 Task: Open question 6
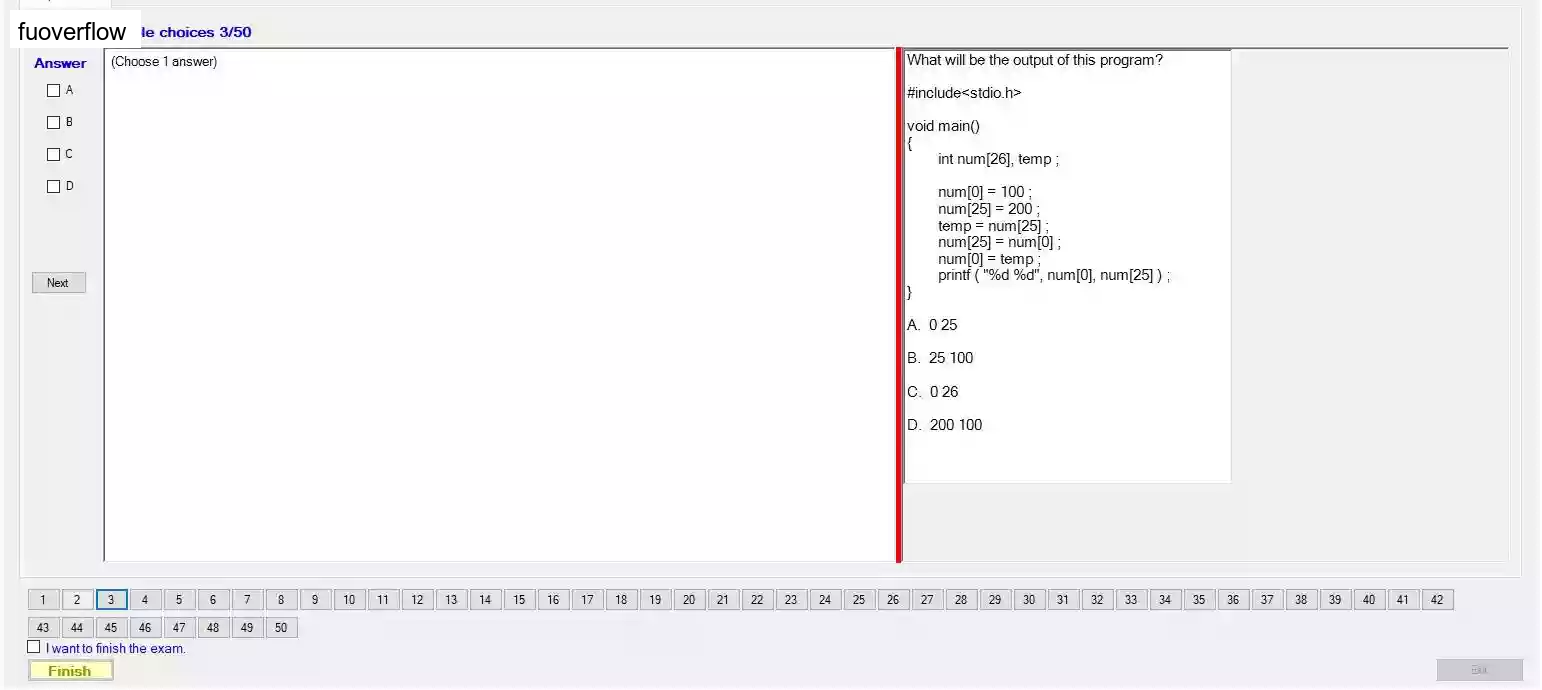click(213, 600)
